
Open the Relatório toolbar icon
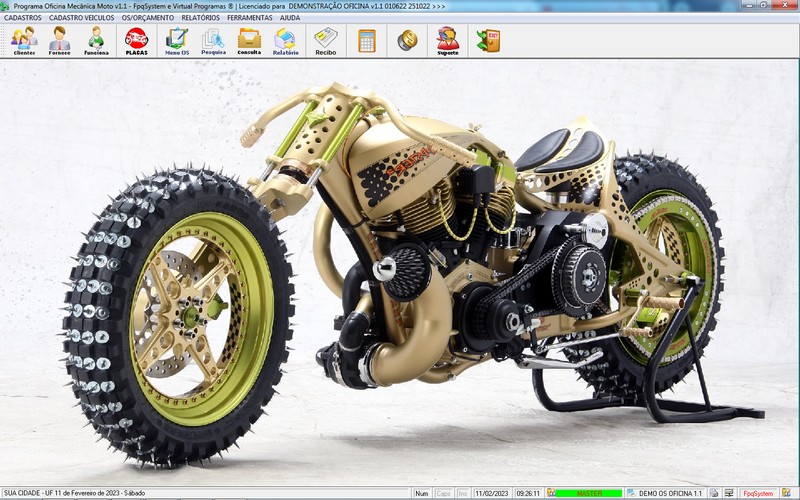click(x=285, y=41)
